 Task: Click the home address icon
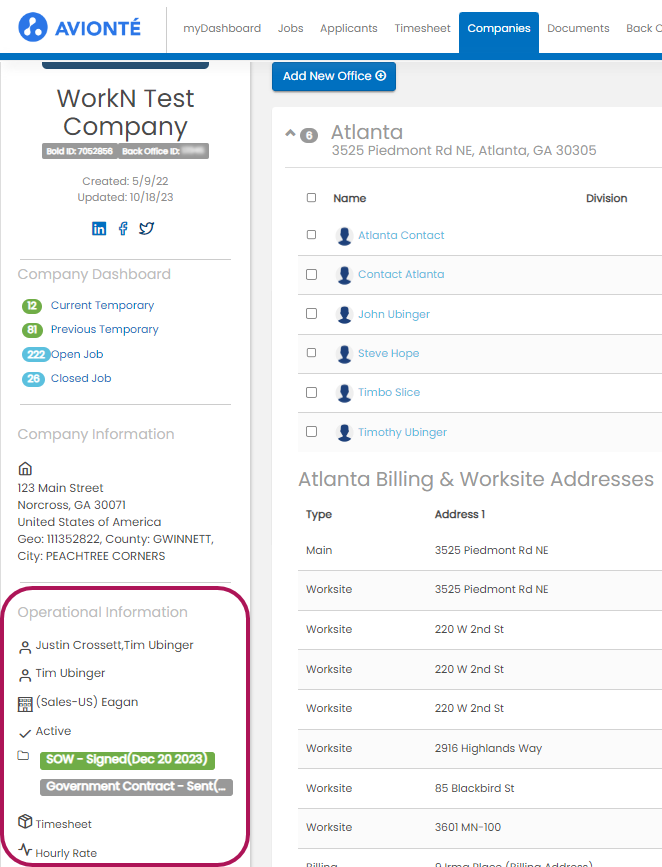coord(25,468)
